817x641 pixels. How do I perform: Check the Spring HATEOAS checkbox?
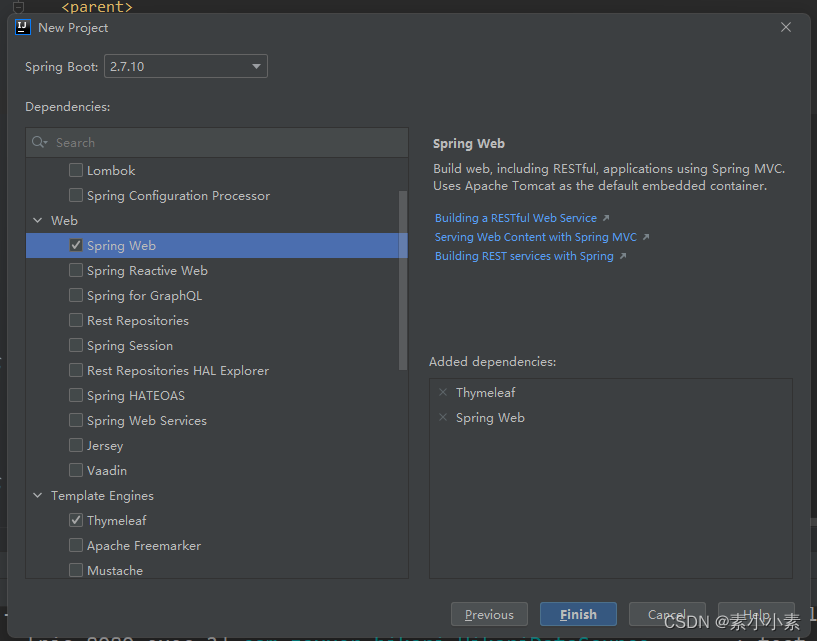(76, 396)
